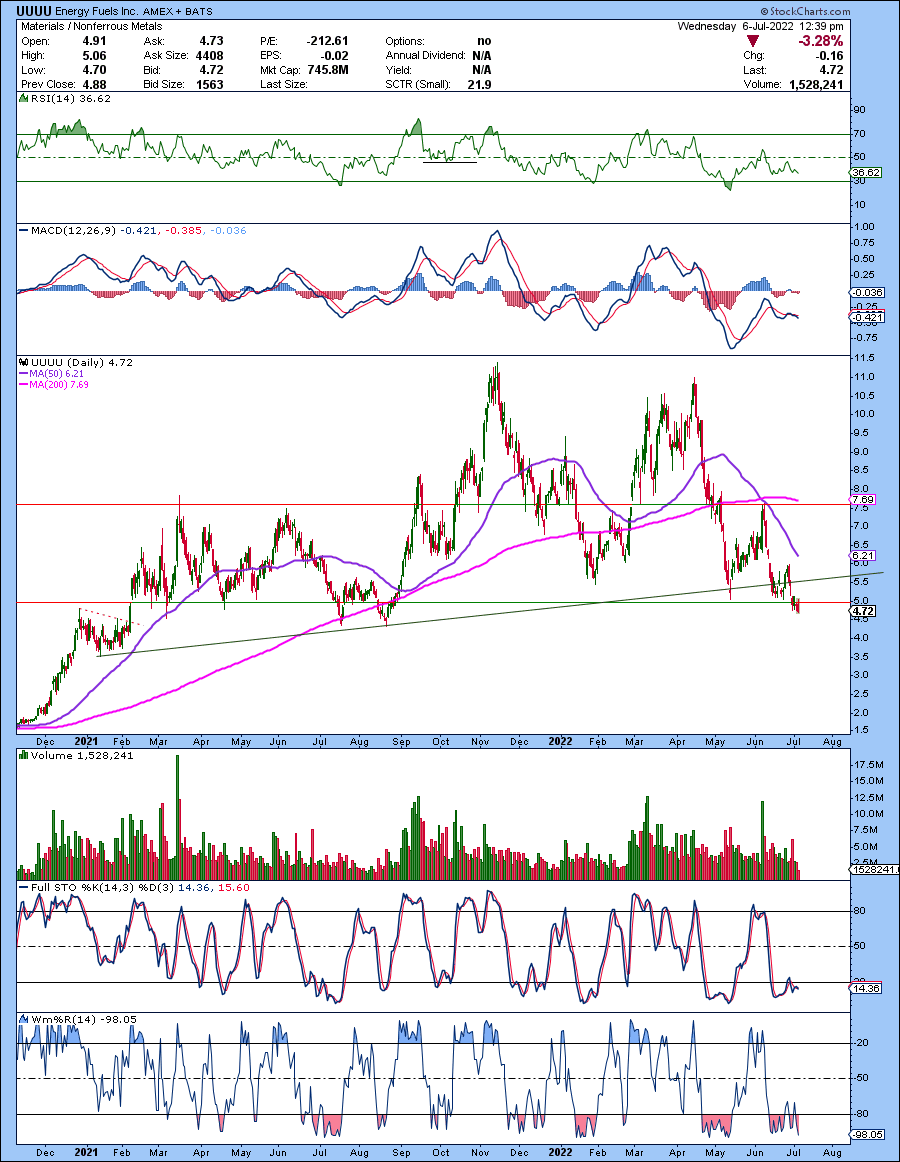Screen dimensions: 900x1162
Task: Click the Wm%R(14) legend icon
Action: pos(23,1020)
